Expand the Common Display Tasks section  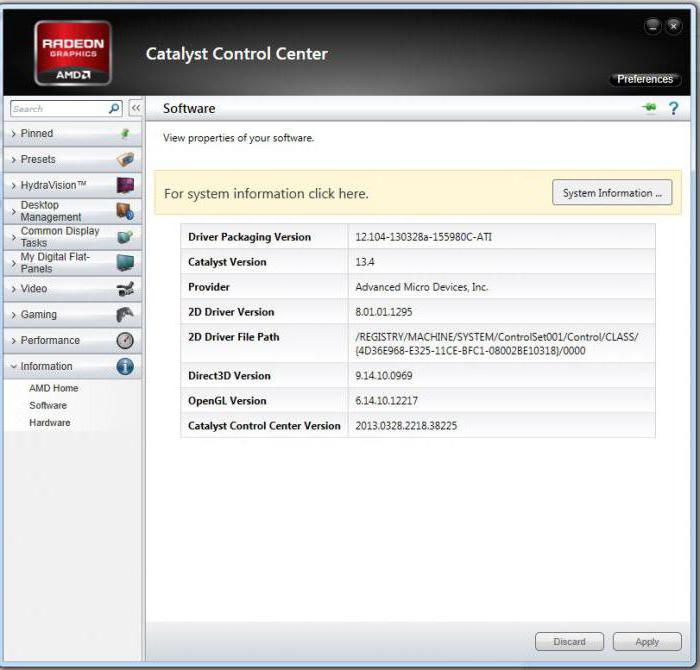pos(72,237)
